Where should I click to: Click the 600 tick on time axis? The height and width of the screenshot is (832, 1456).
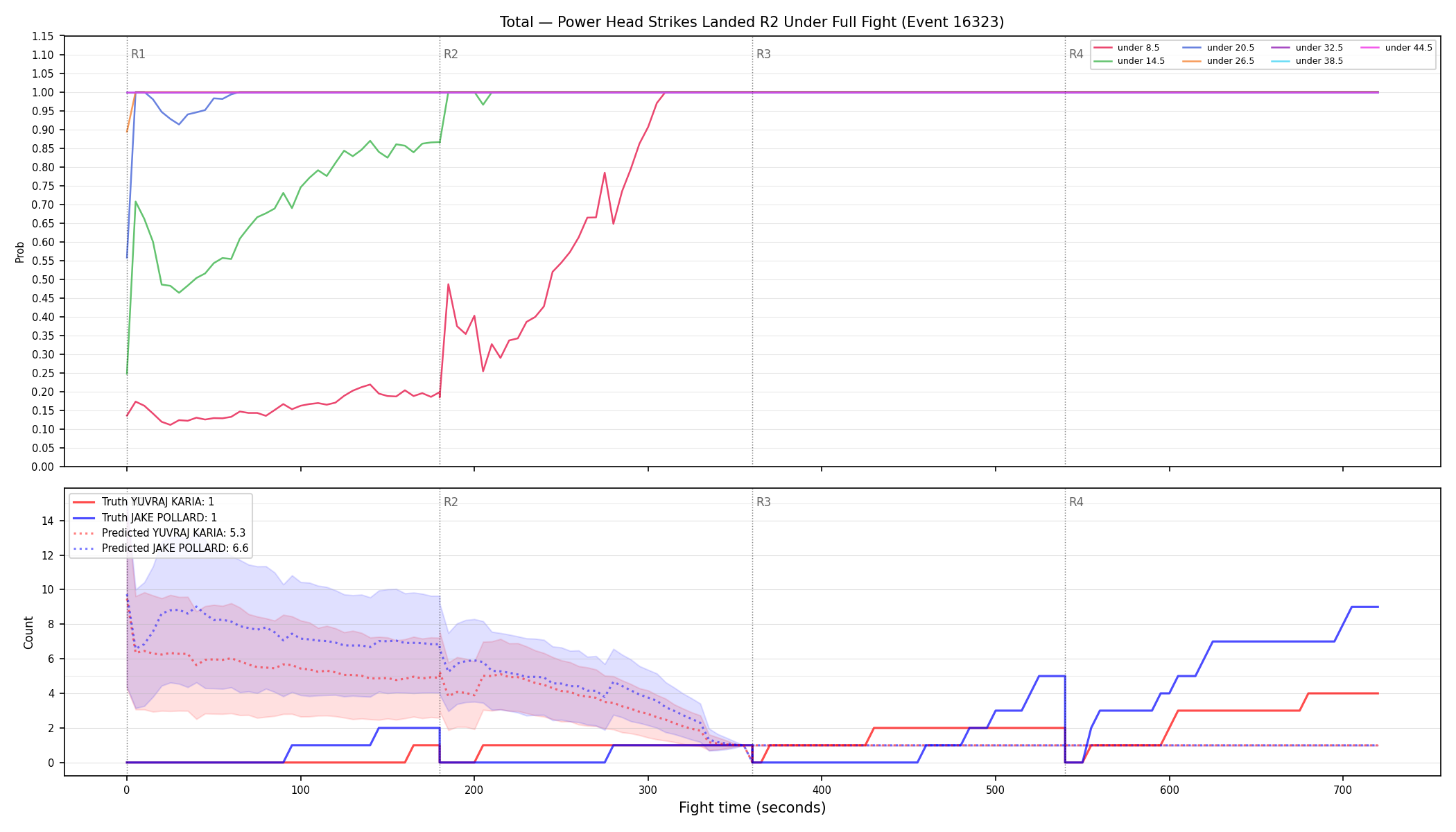(1170, 790)
